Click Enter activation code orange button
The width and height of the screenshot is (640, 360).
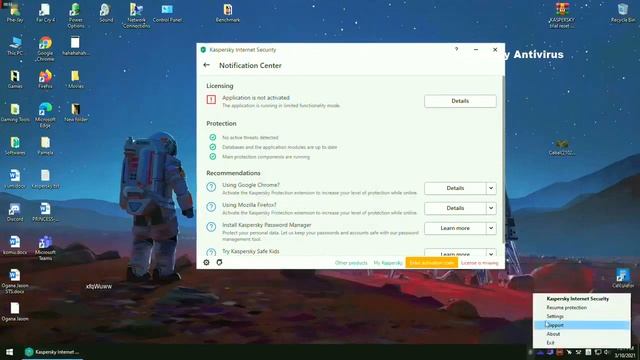click(x=431, y=263)
